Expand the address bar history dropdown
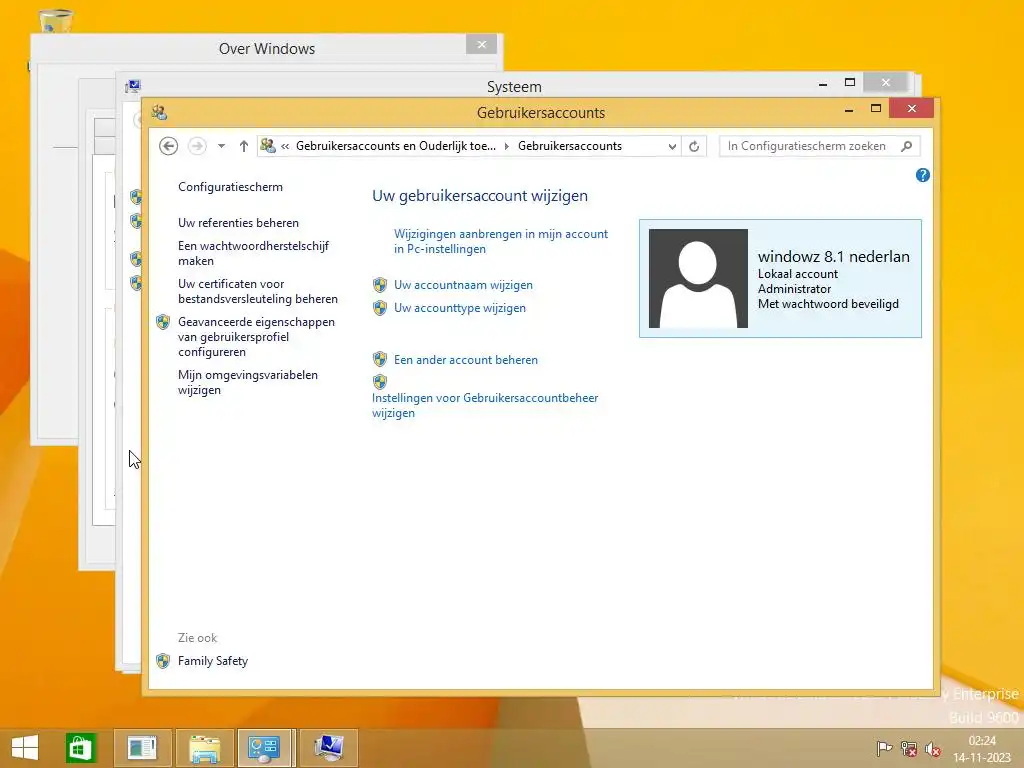The height and width of the screenshot is (768, 1024). [672, 146]
